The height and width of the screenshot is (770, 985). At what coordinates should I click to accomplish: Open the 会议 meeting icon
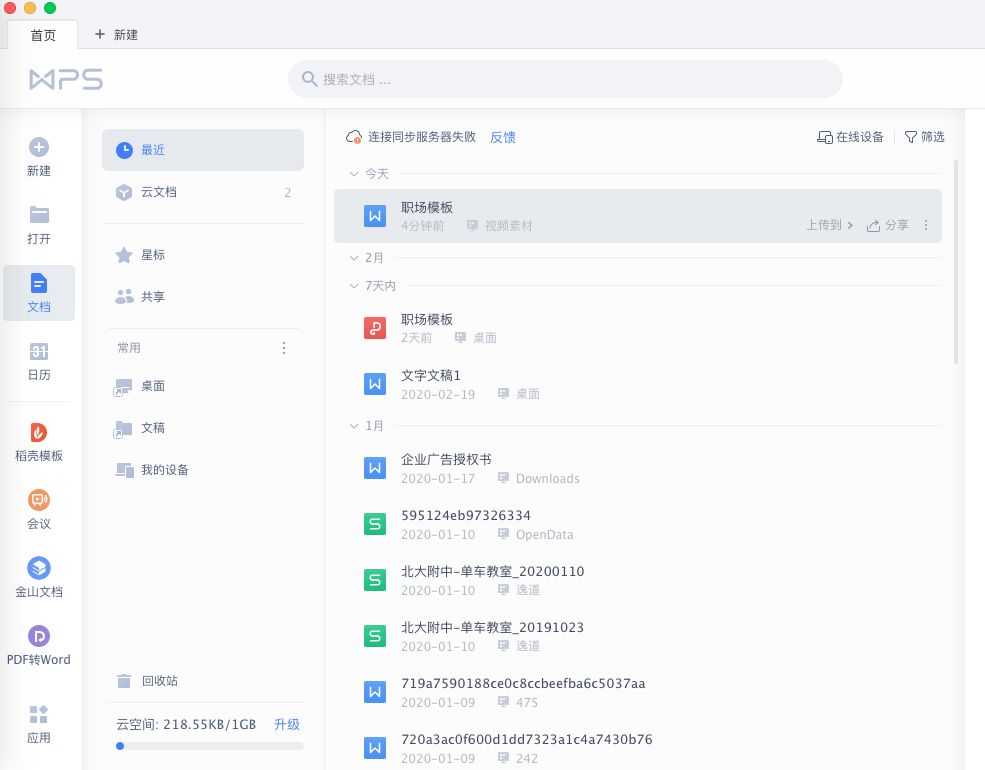38,508
